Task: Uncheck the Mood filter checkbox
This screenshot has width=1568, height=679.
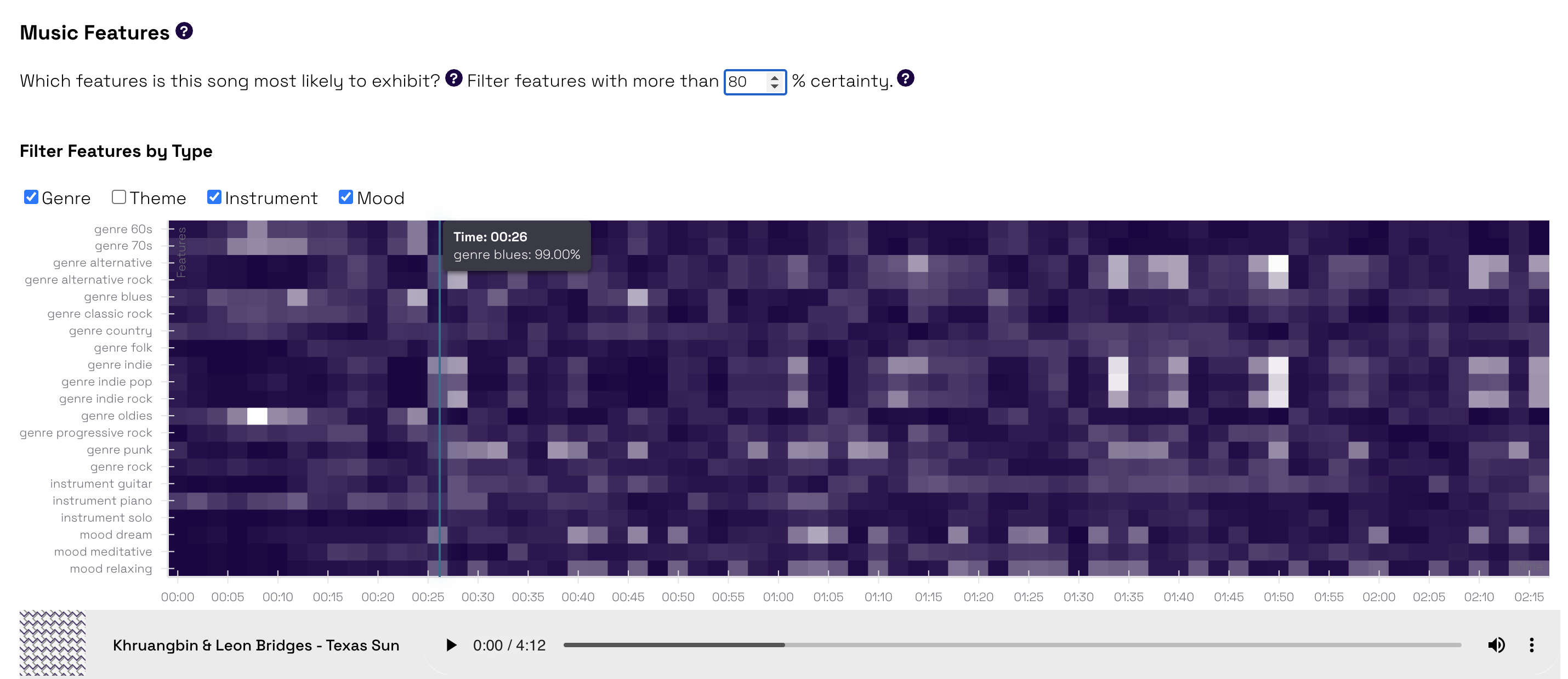Action: (x=346, y=197)
